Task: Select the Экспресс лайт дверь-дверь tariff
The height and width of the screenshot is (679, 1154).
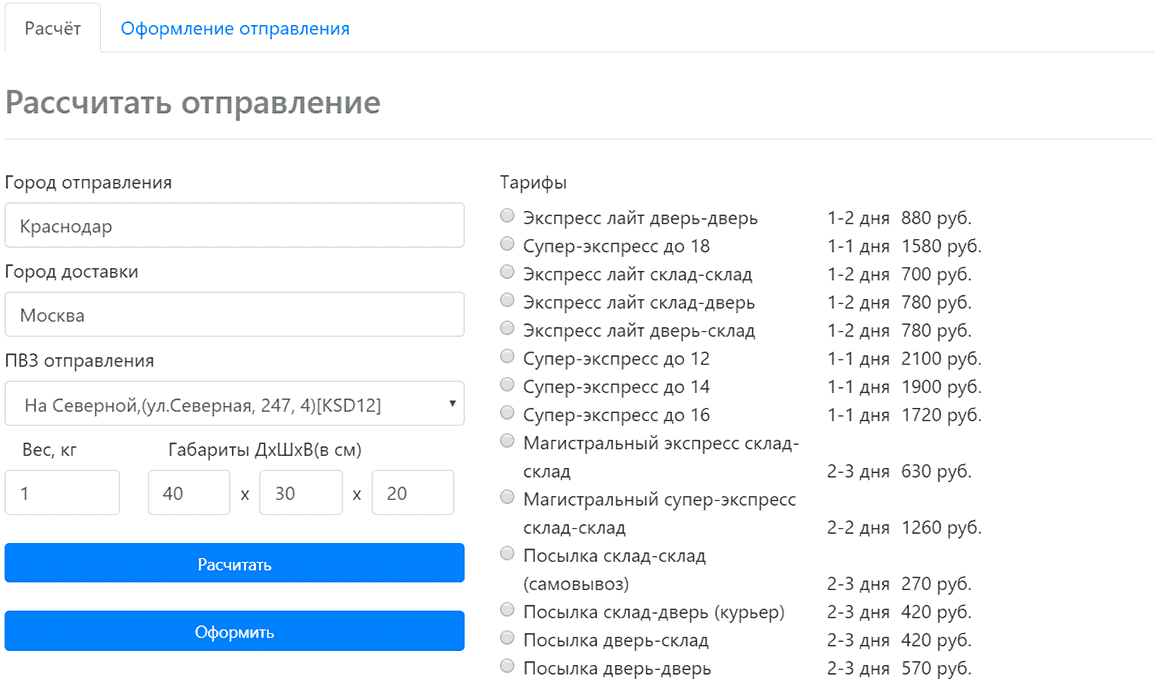Action: [x=508, y=216]
